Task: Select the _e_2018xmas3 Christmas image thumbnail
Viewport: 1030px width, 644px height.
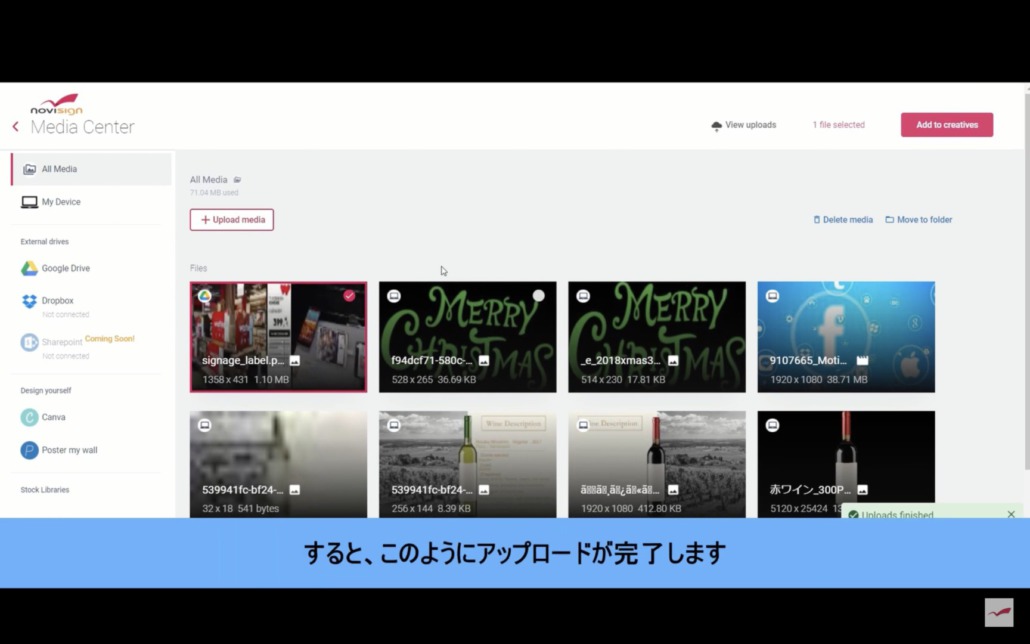Action: [656, 336]
